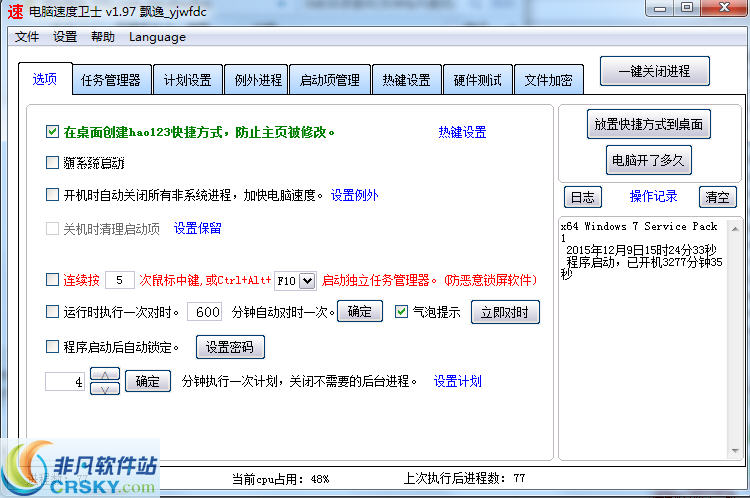The height and width of the screenshot is (498, 750).
Task: Maximize the 电脑速度卫士 window
Action: [x=687, y=8]
